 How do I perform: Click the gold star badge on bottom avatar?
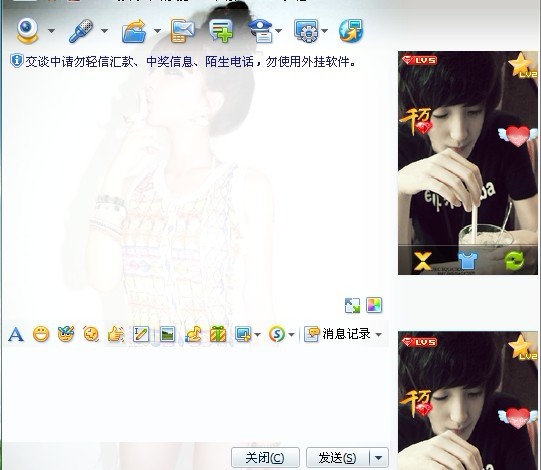pos(523,347)
